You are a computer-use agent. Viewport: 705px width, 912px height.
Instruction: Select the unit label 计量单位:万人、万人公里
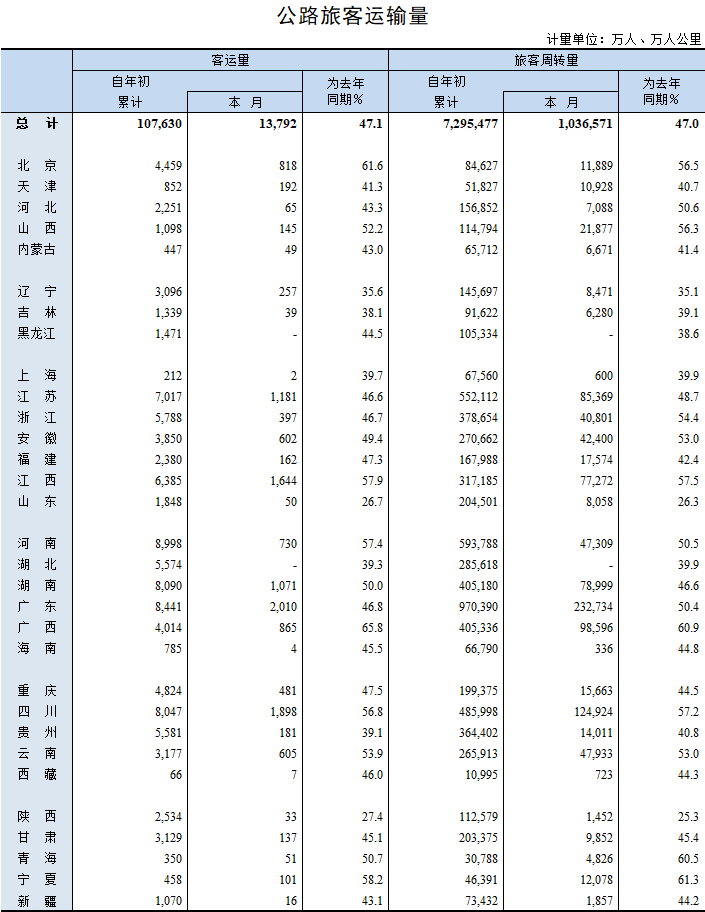pos(624,39)
